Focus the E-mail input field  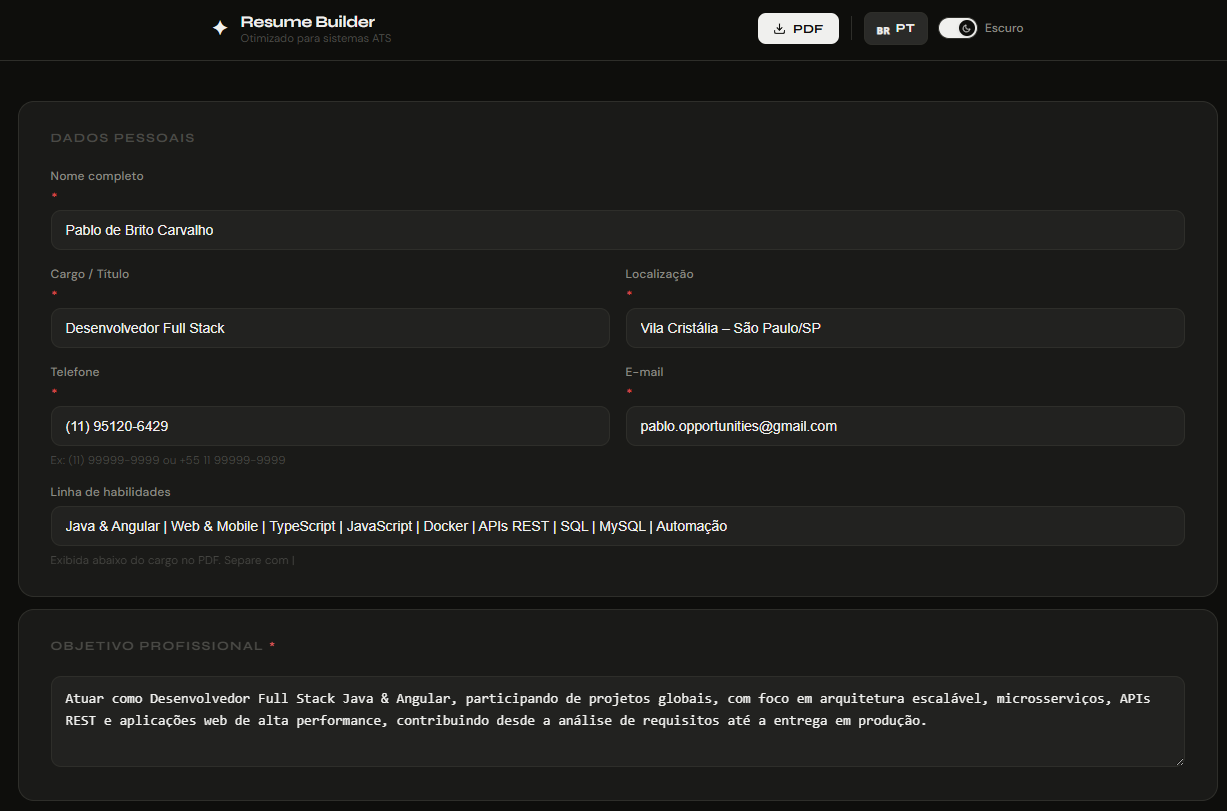pyautogui.click(x=904, y=426)
